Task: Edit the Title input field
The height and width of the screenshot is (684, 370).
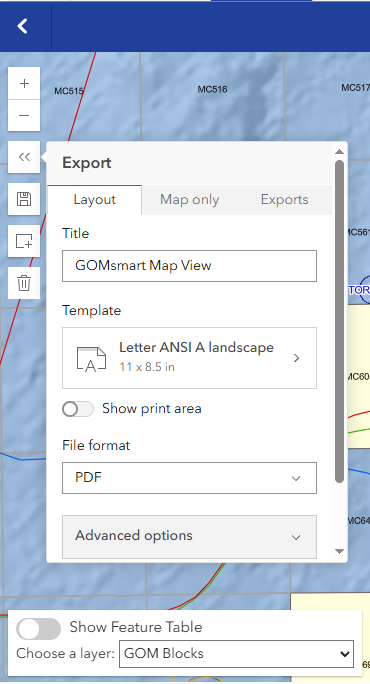Action: coord(189,266)
